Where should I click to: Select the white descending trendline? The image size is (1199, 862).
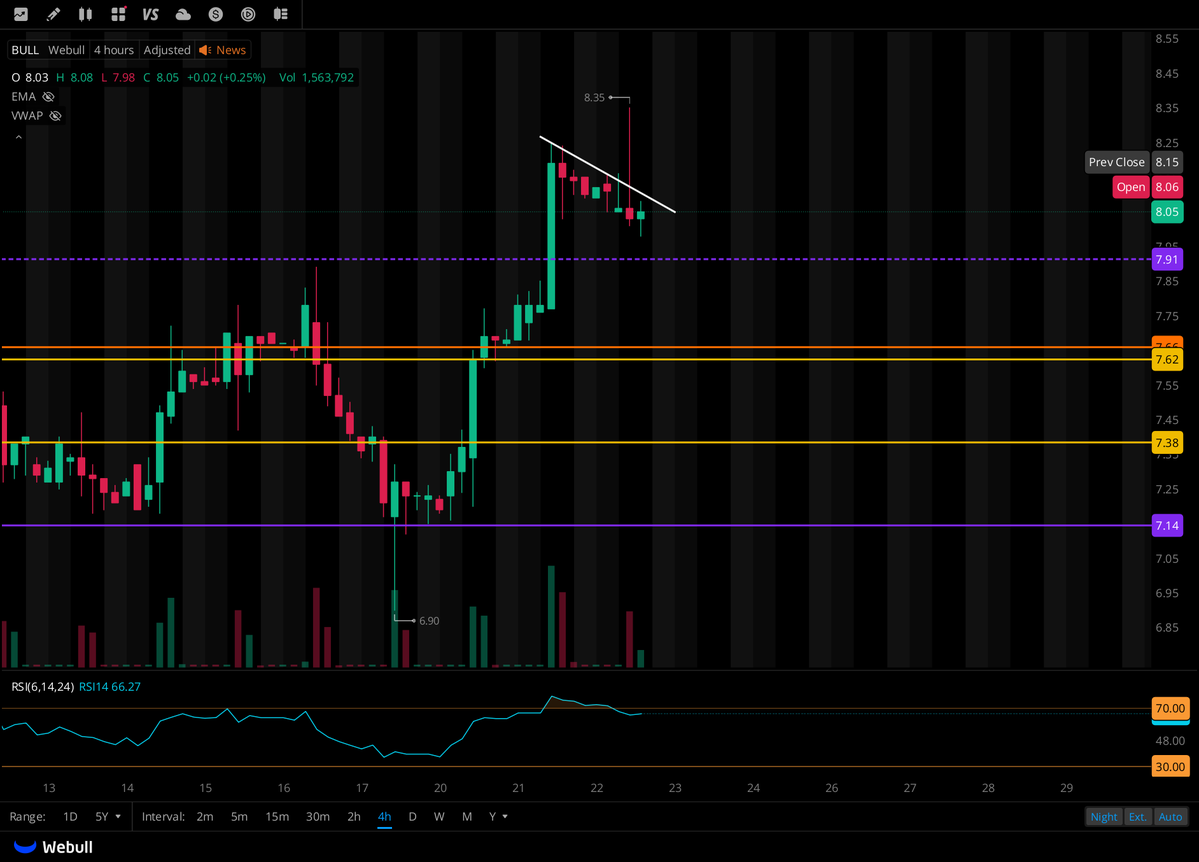tap(607, 174)
